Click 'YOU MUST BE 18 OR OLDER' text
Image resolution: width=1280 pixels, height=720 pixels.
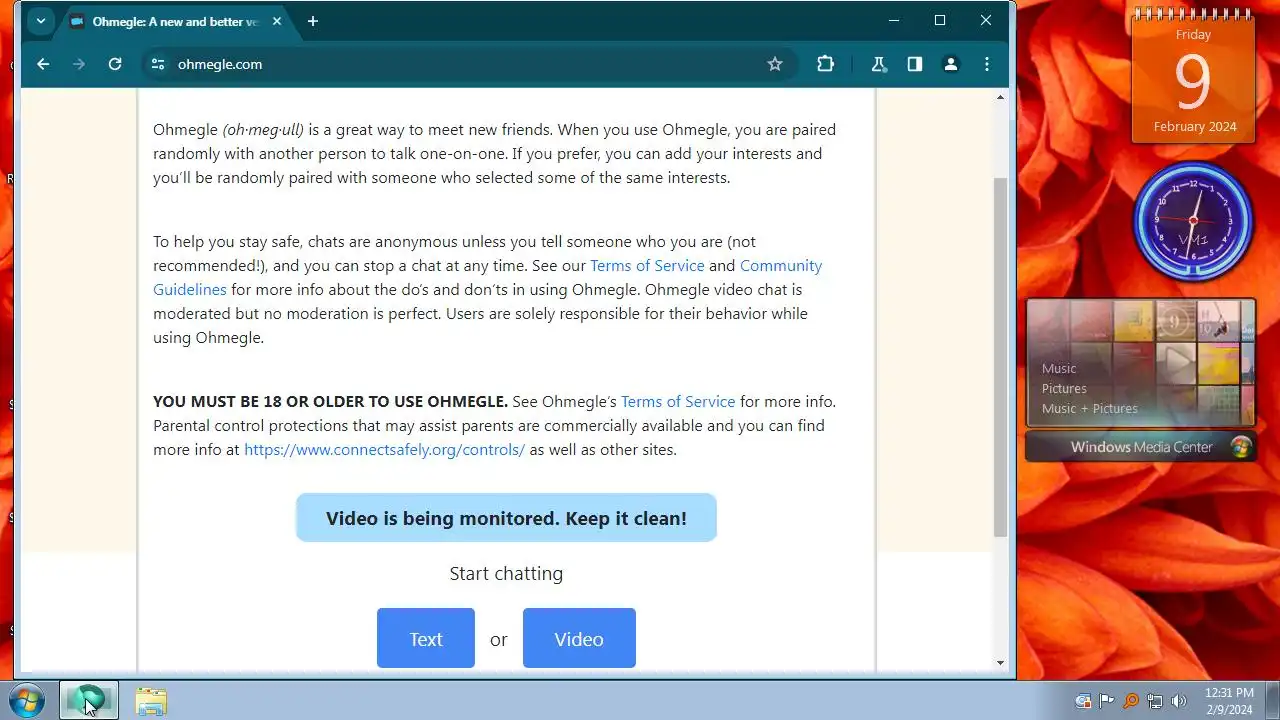pos(330,402)
